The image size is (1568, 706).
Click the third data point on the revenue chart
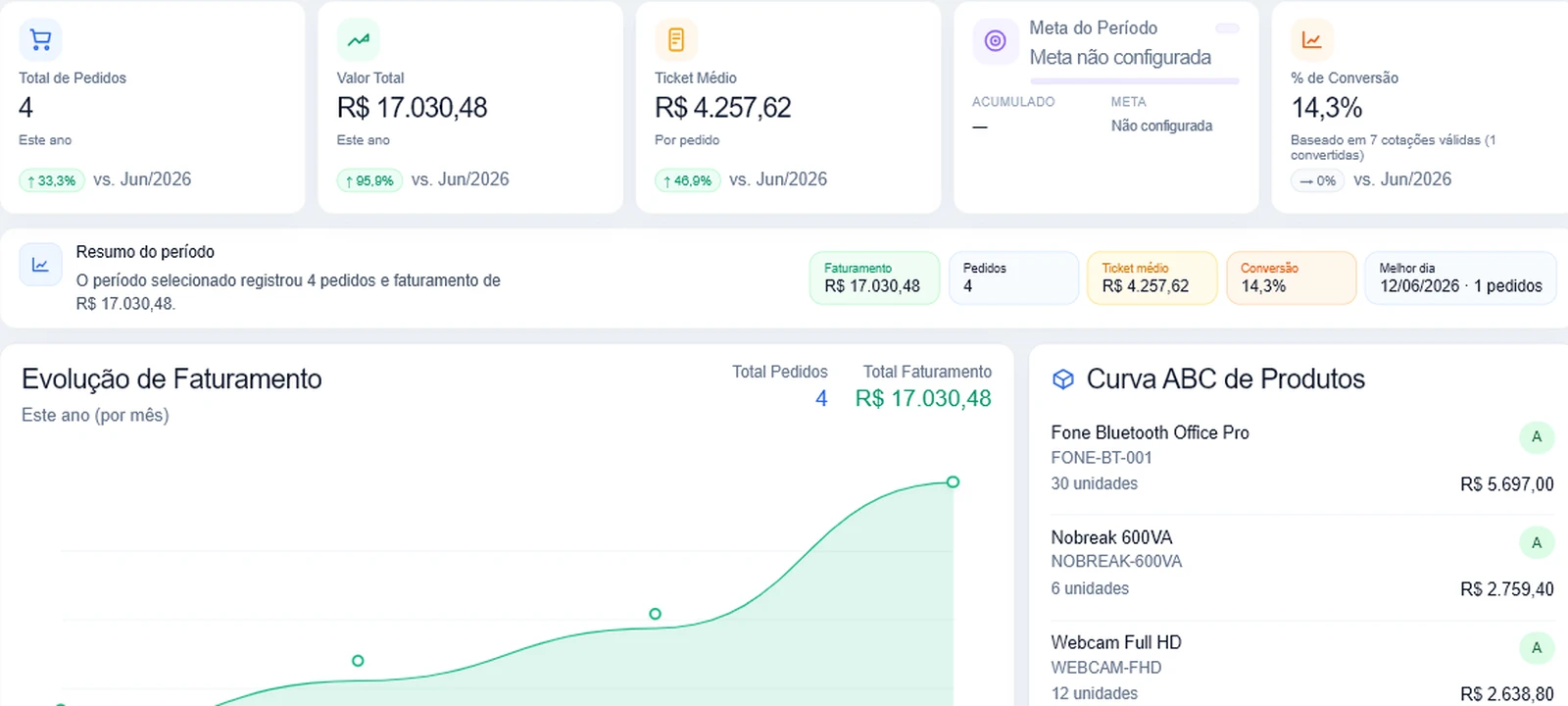coord(655,614)
